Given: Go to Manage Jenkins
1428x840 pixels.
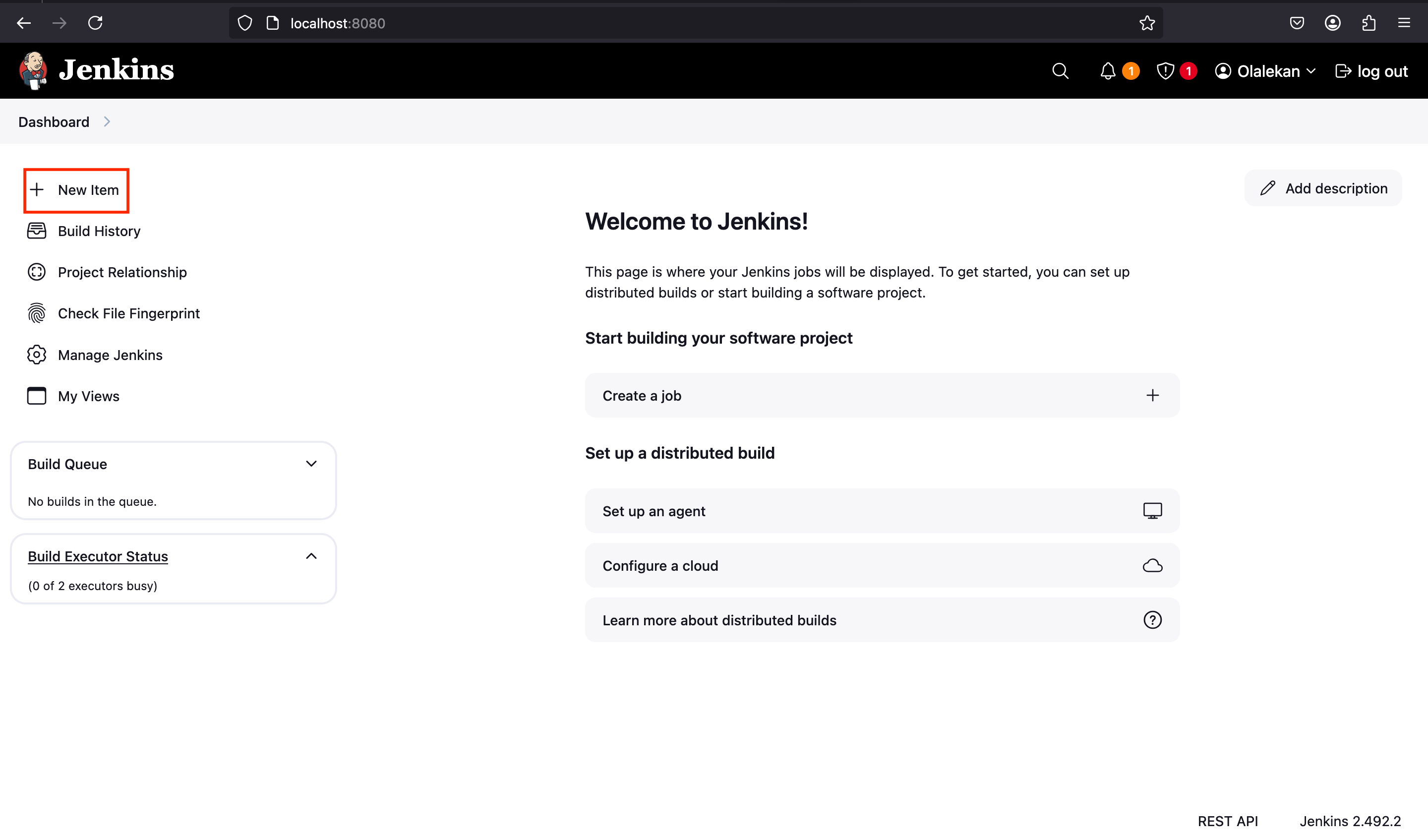Looking at the screenshot, I should [95, 355].
